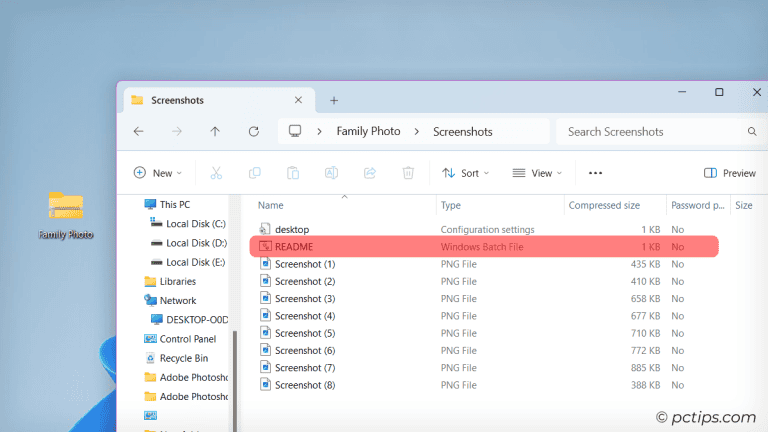This screenshot has width=768, height=432.
Task: Select Recycle Bin in navigation pane
Action: 183,358
